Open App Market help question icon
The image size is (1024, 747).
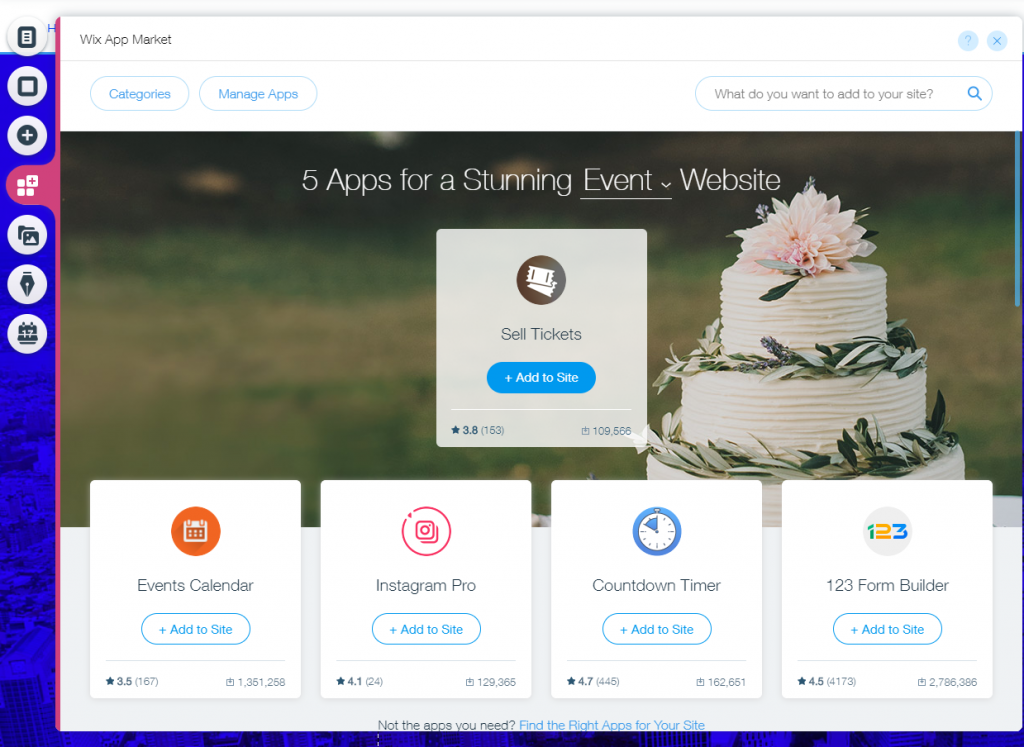[968, 40]
